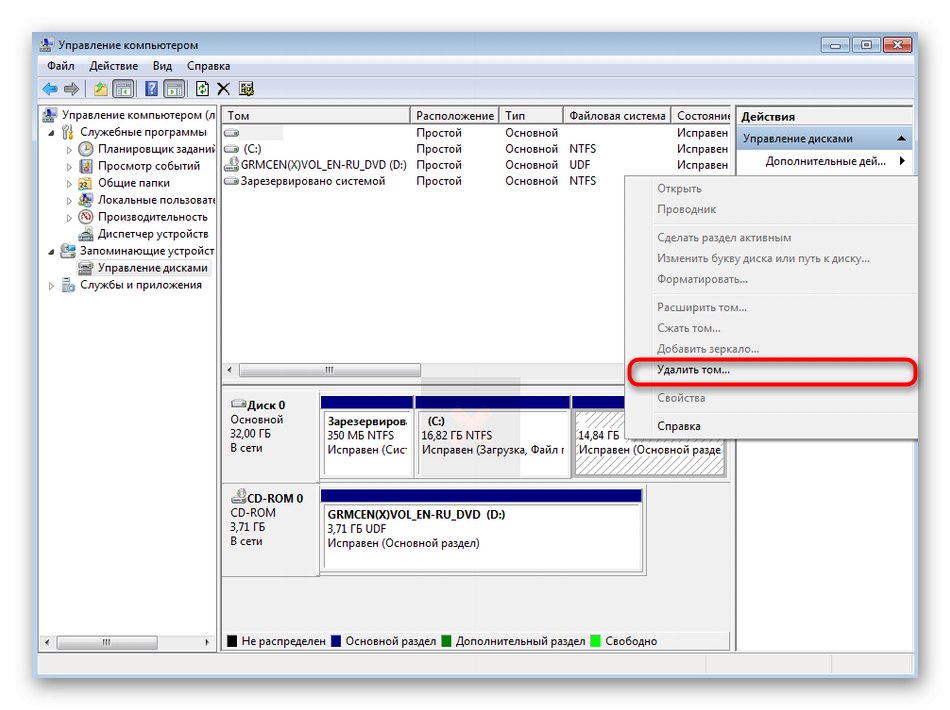The image size is (950, 710).
Task: Collapse the Запоминающие устройства node
Action: pos(51,251)
